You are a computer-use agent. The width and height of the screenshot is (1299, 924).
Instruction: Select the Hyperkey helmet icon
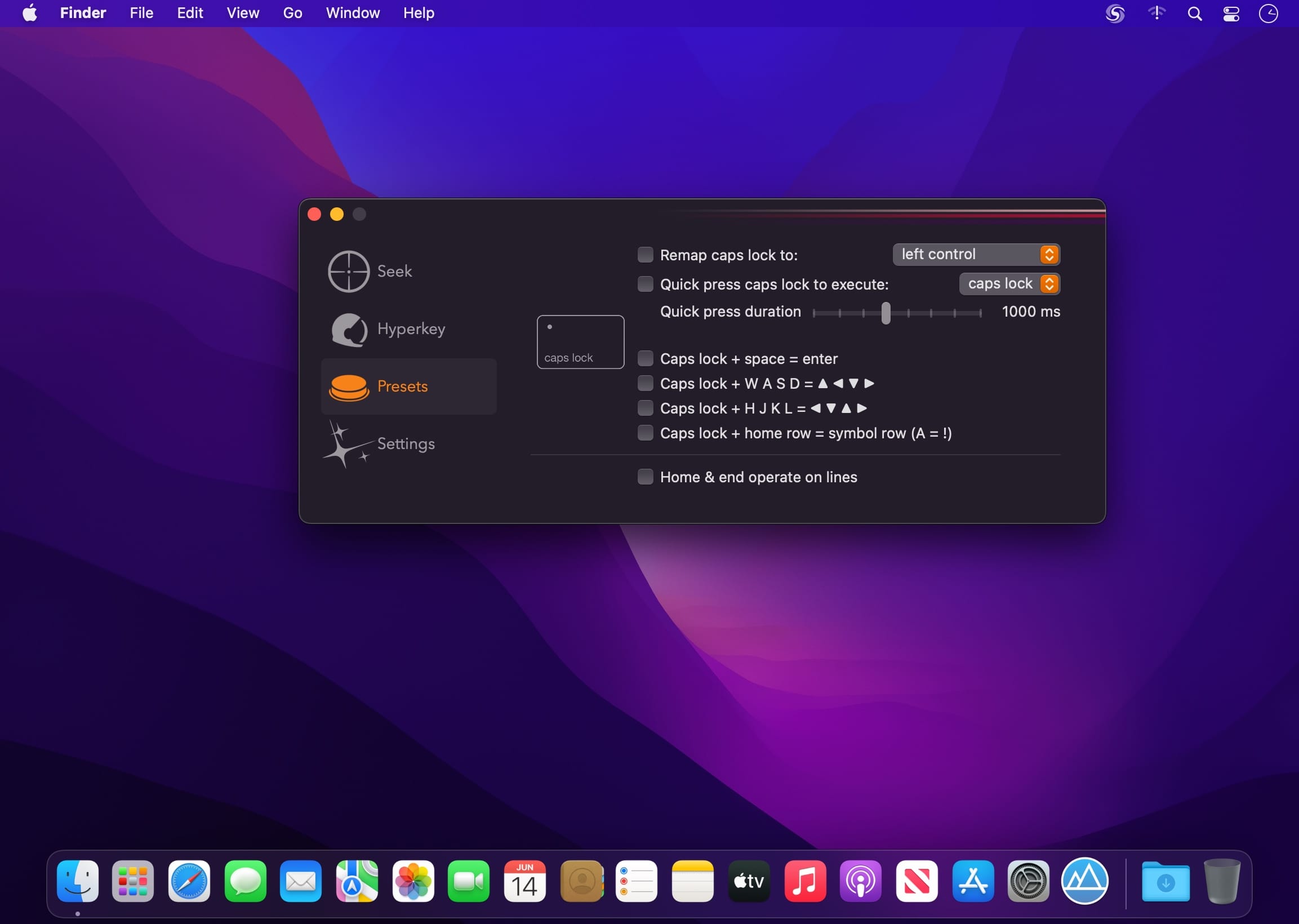[349, 330]
